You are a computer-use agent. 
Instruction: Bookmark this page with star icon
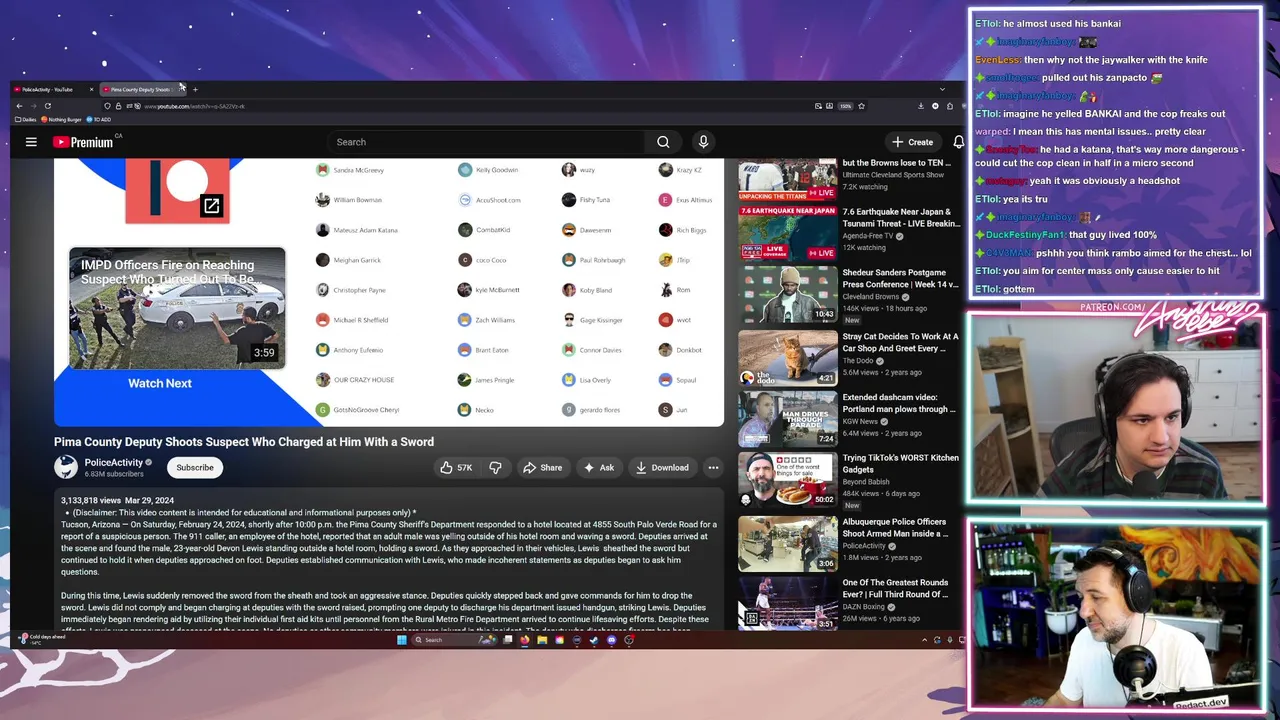[x=861, y=106]
